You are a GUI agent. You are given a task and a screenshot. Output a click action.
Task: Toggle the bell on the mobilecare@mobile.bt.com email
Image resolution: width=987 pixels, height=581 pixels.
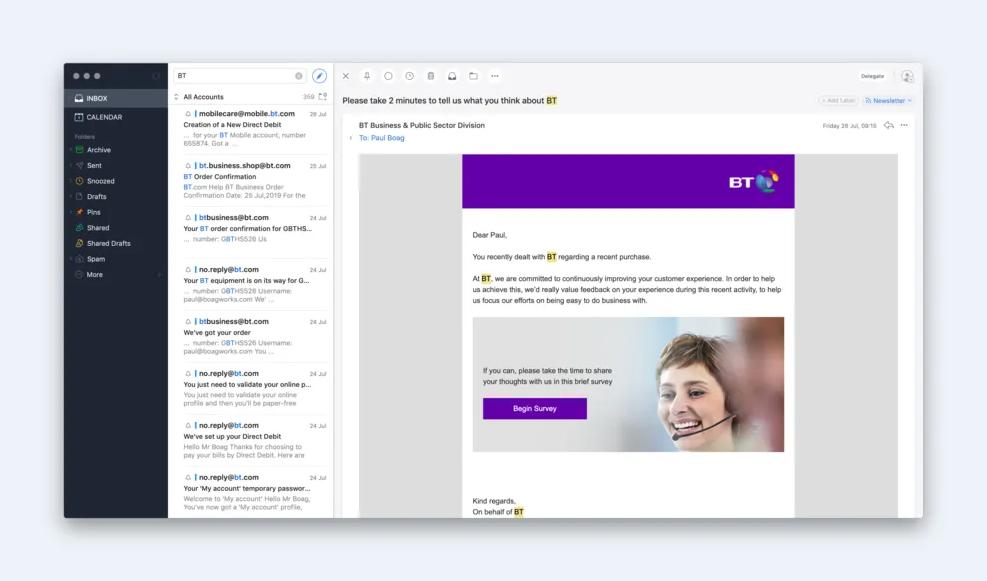[x=188, y=114]
